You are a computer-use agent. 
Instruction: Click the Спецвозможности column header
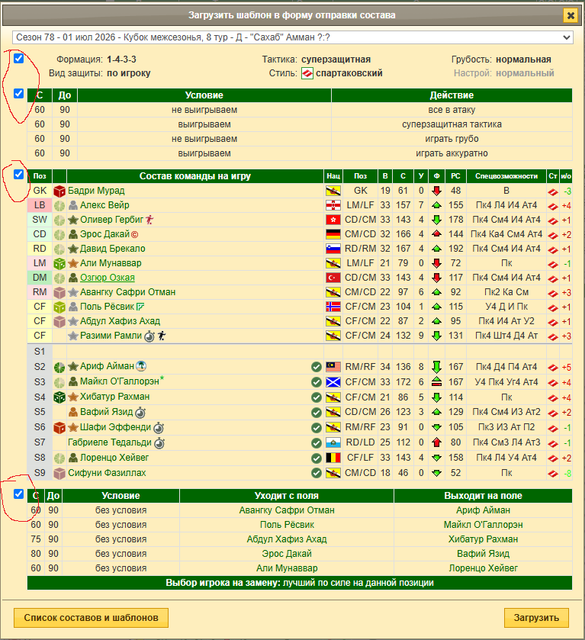506,176
